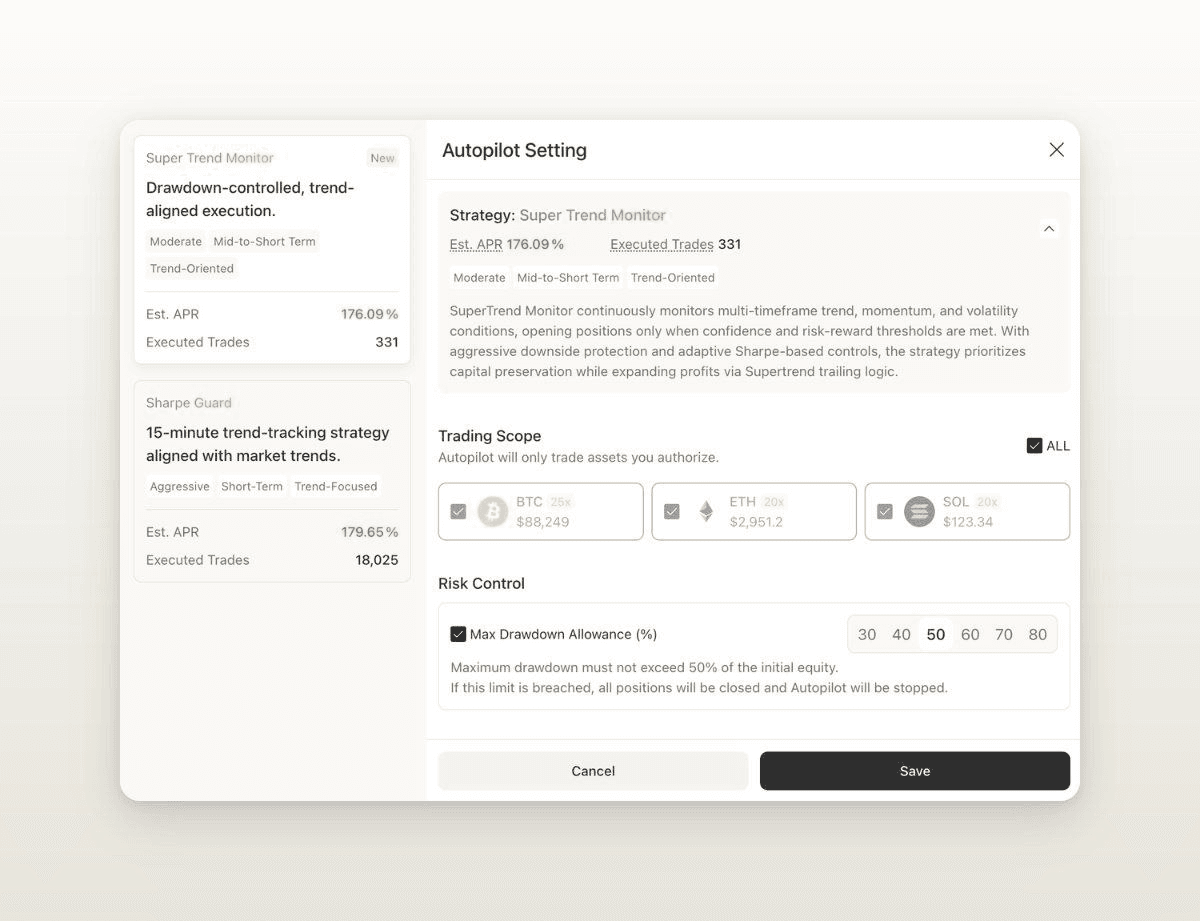
Task: Pick the 80 drawdown value
Action: tap(1038, 635)
